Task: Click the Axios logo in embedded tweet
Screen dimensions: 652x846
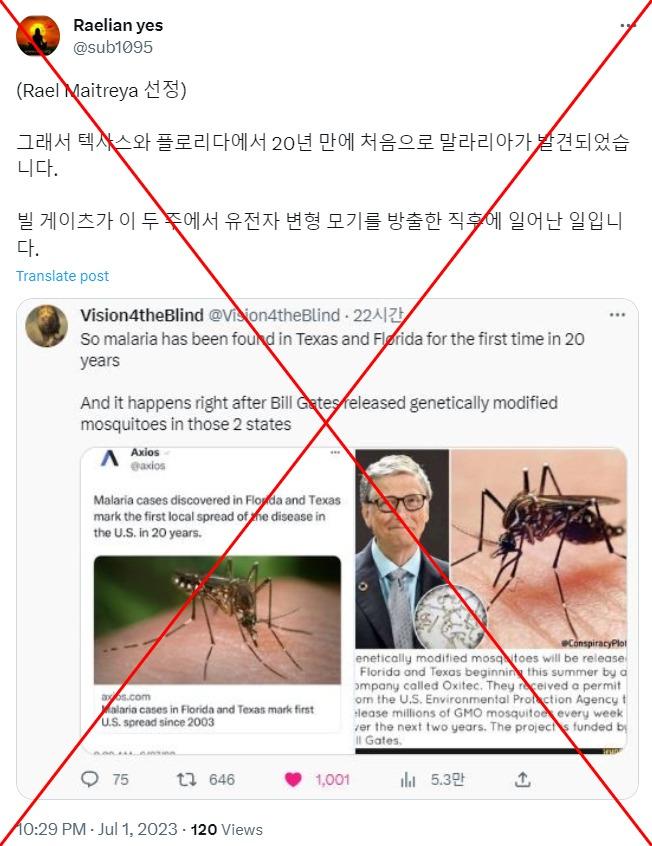Action: 110,459
